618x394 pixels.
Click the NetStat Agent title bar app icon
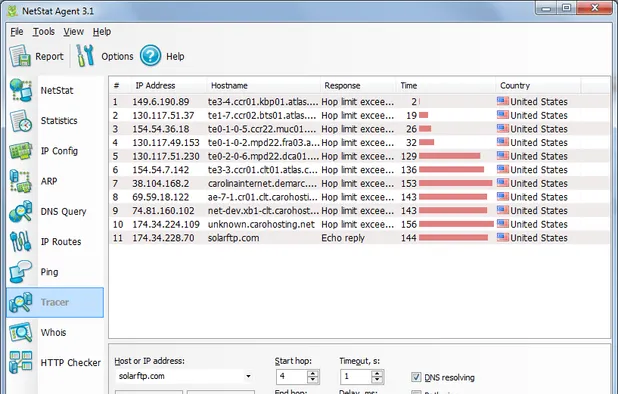click(13, 11)
